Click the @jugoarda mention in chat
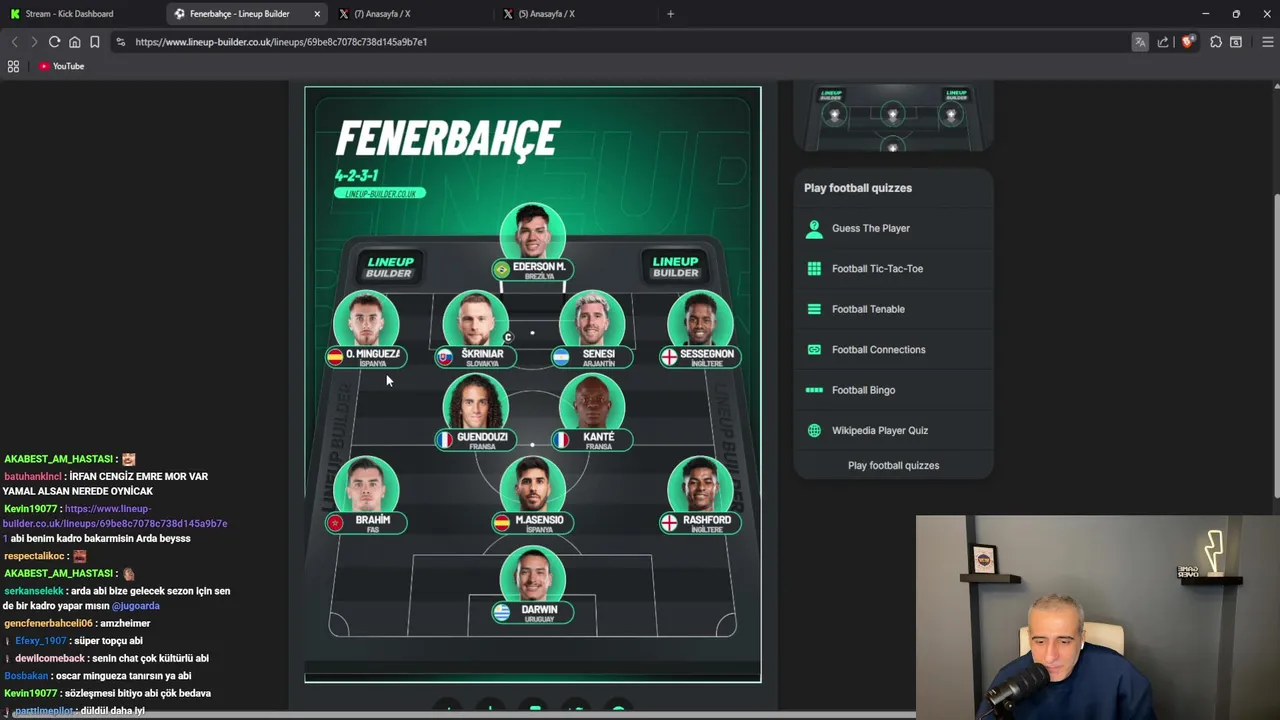The image size is (1280, 720). pyautogui.click(x=135, y=606)
